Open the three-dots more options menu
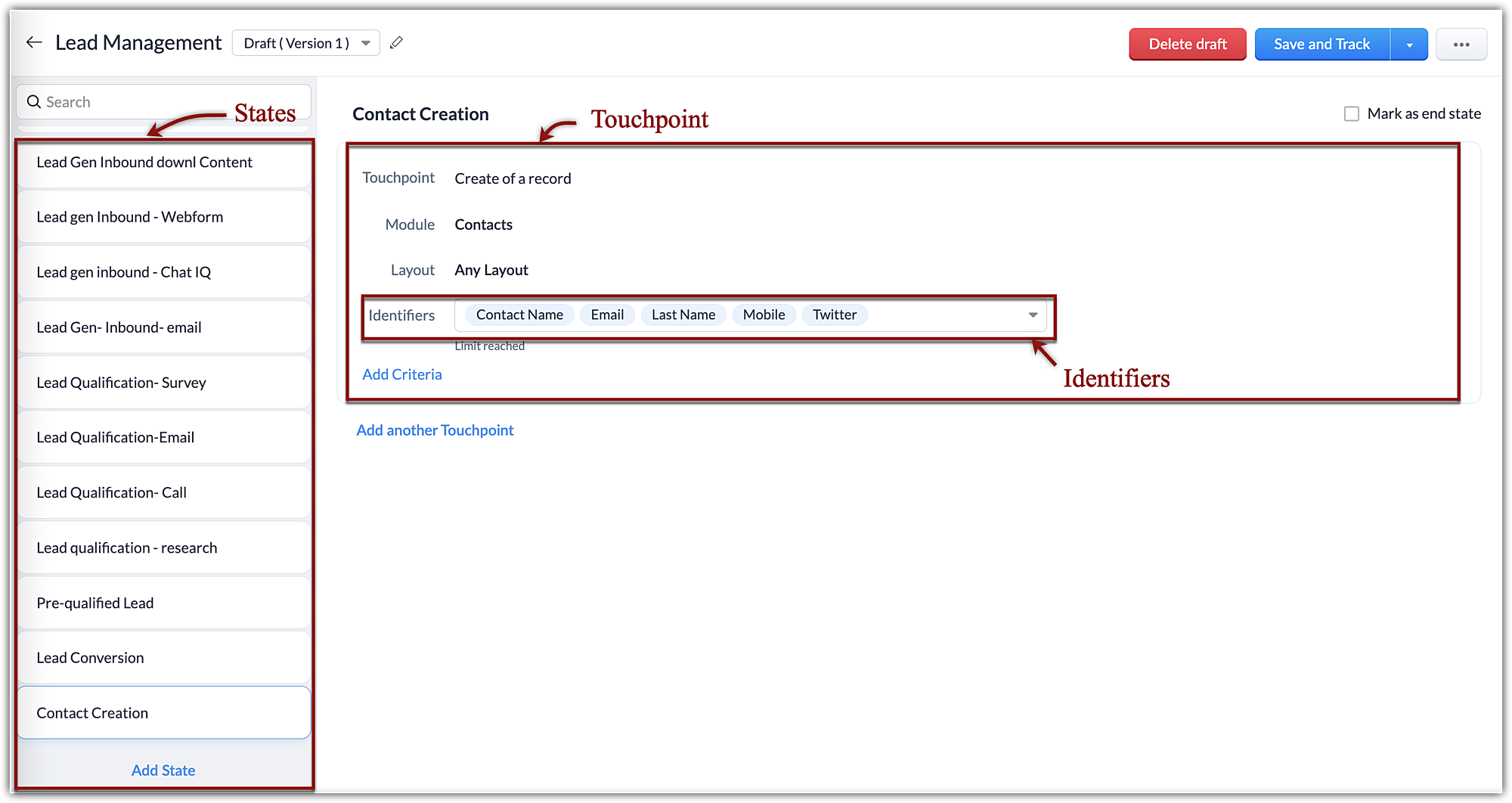The width and height of the screenshot is (1512, 803). click(1461, 45)
